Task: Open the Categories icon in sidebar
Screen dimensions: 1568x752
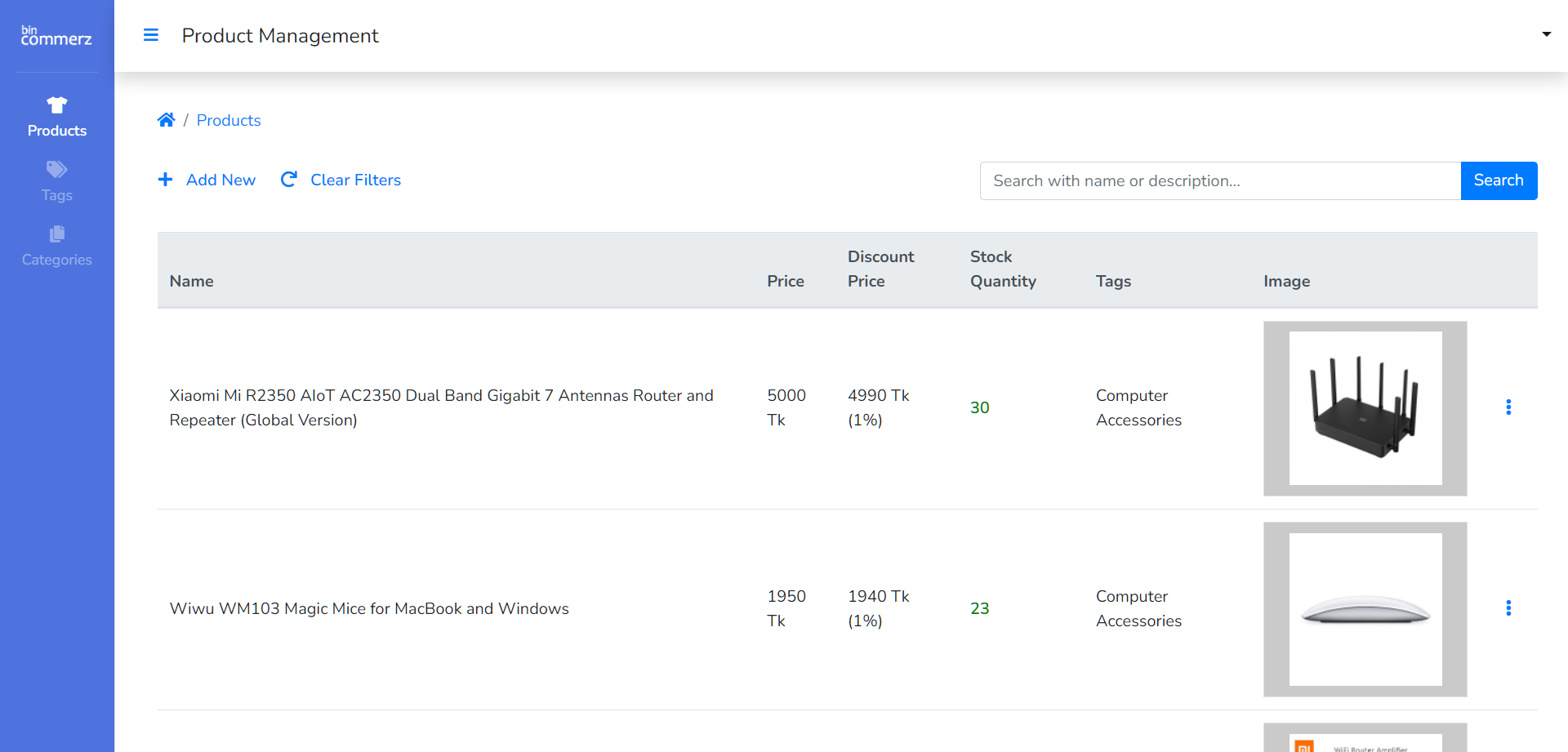Action: (56, 234)
